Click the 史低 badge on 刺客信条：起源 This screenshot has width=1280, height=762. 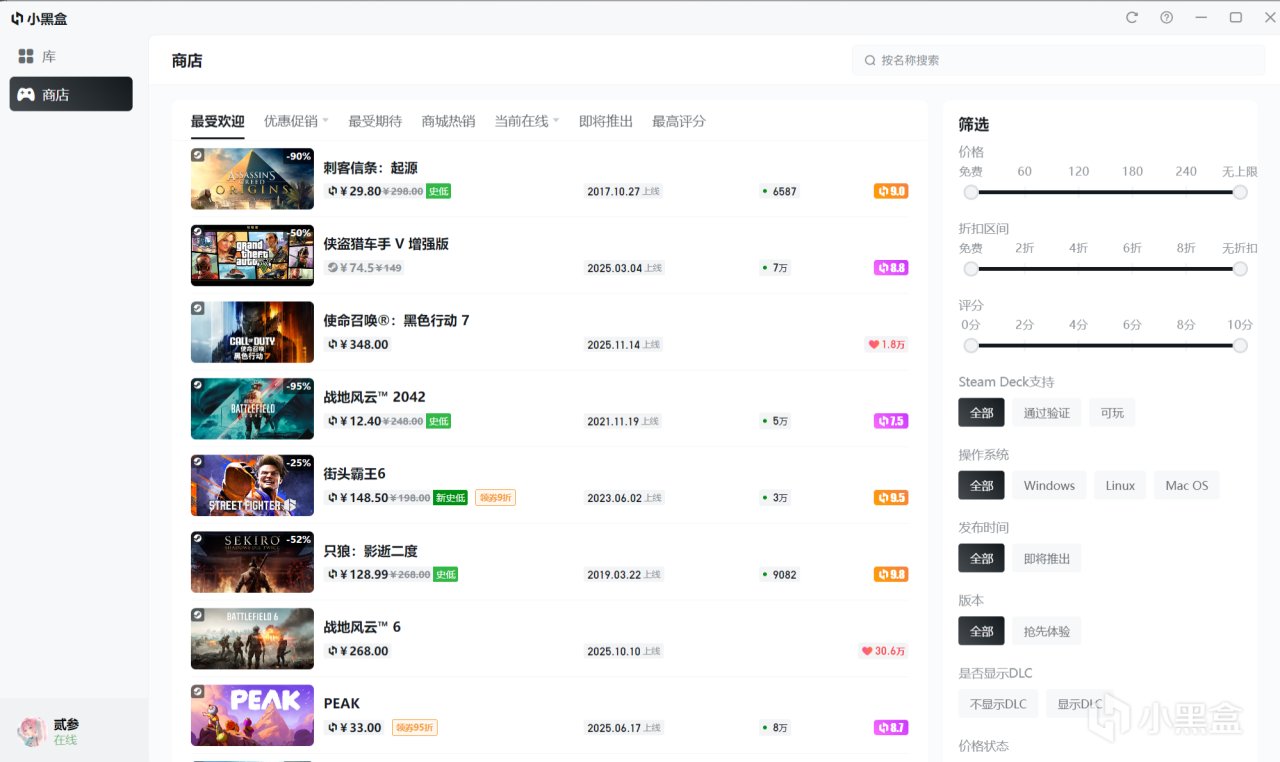tap(438, 191)
